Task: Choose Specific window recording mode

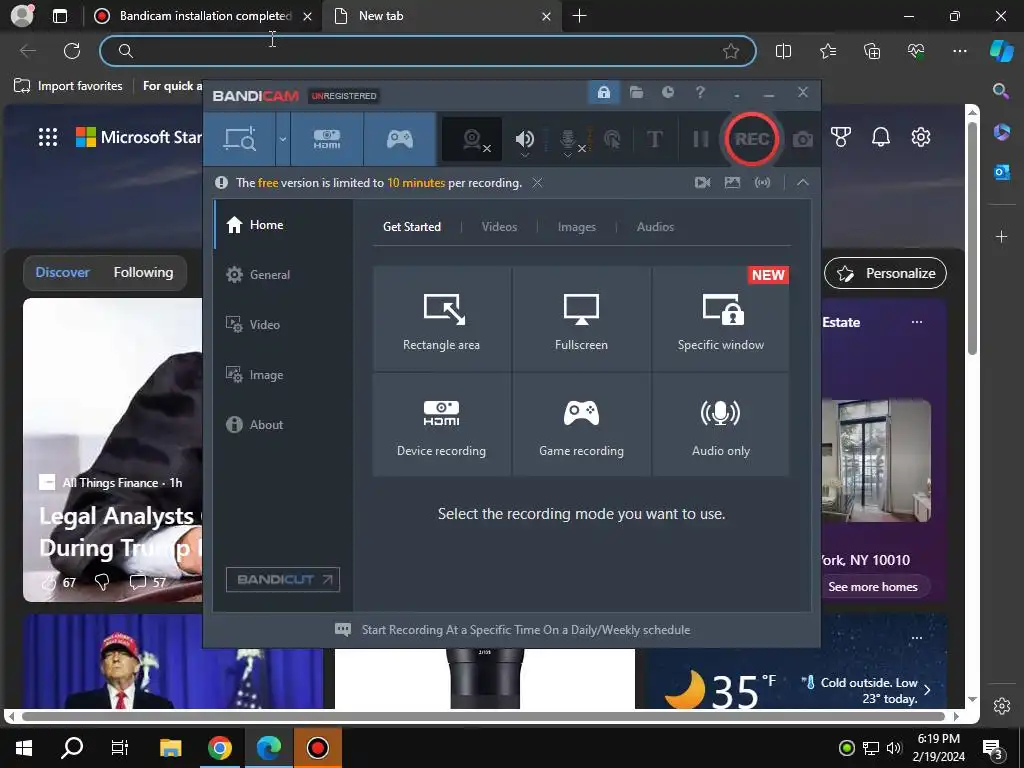Action: (720, 319)
